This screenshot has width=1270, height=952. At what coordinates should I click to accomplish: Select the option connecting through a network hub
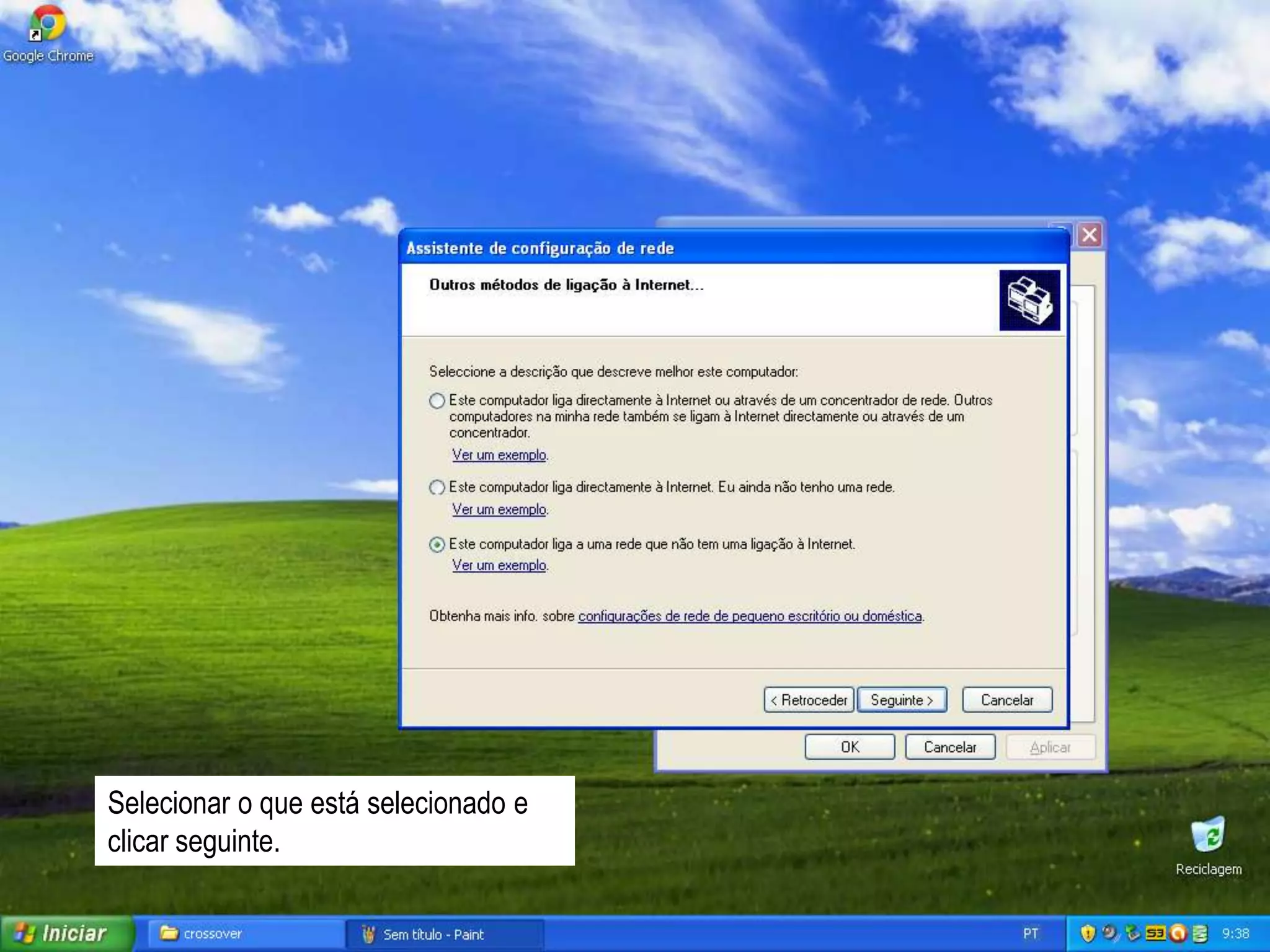(437, 400)
